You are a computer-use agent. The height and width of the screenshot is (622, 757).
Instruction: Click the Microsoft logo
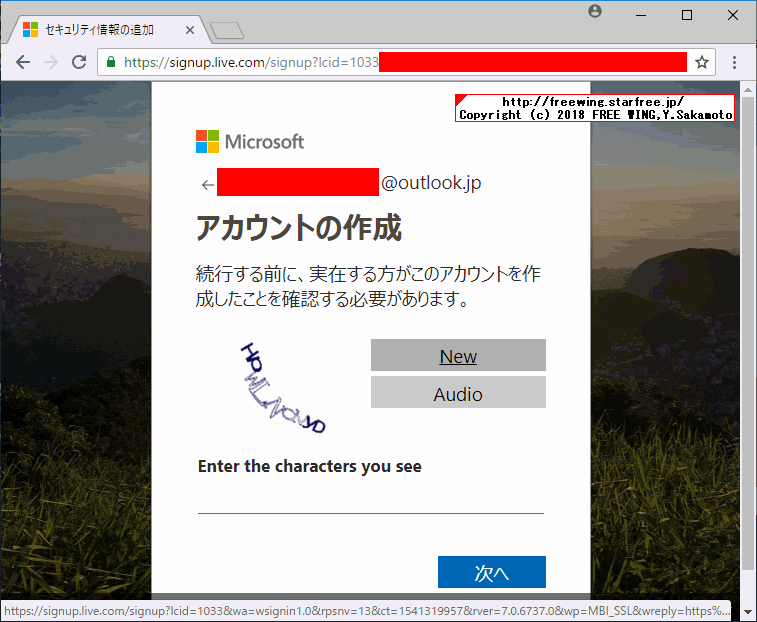[250, 141]
